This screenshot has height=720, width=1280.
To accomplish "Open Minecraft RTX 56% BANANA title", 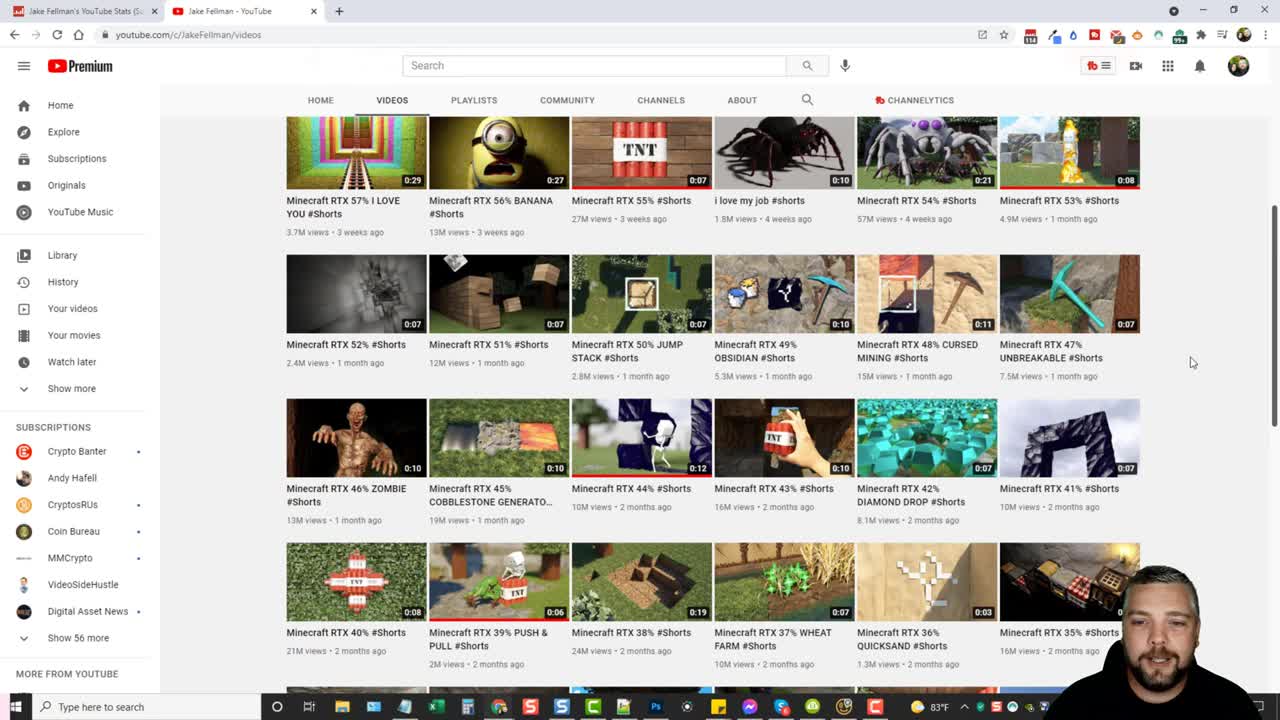I will pos(490,207).
